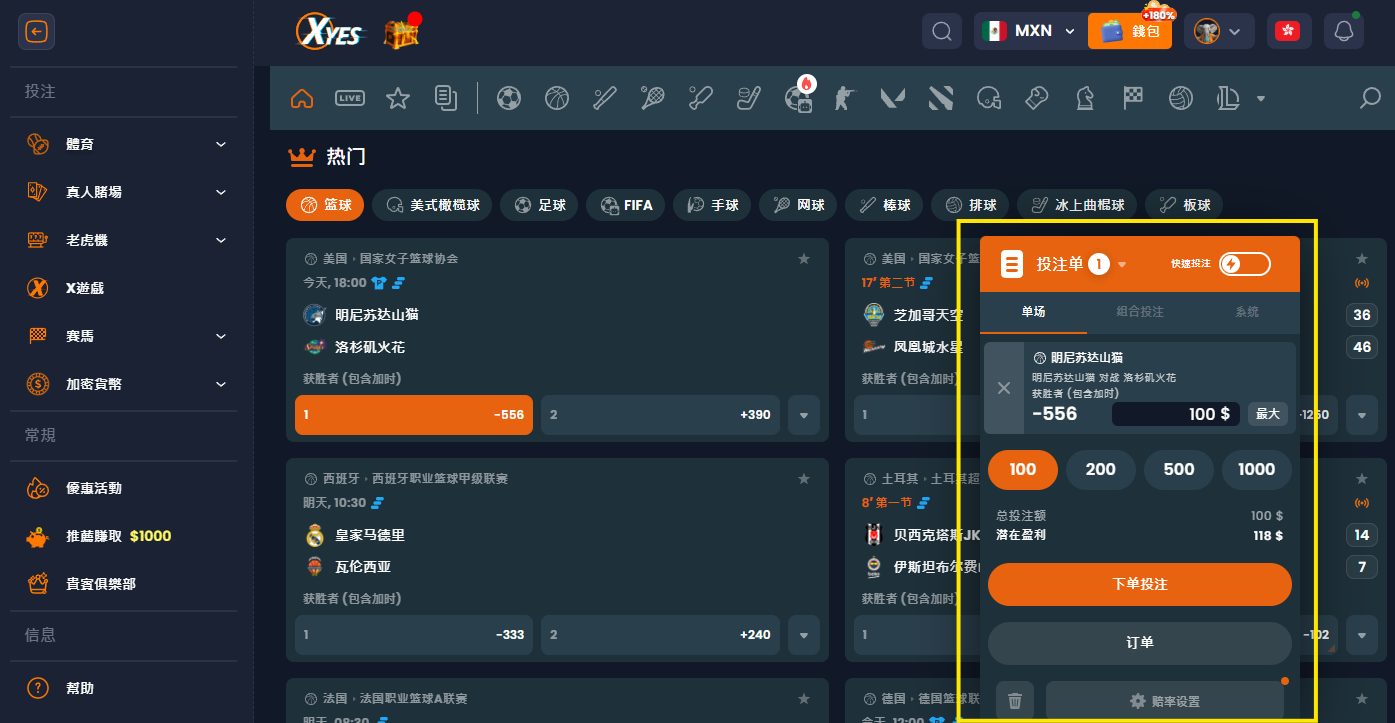Open the 賠率设置 odds settings button
1395x723 pixels.
[x=1163, y=701]
